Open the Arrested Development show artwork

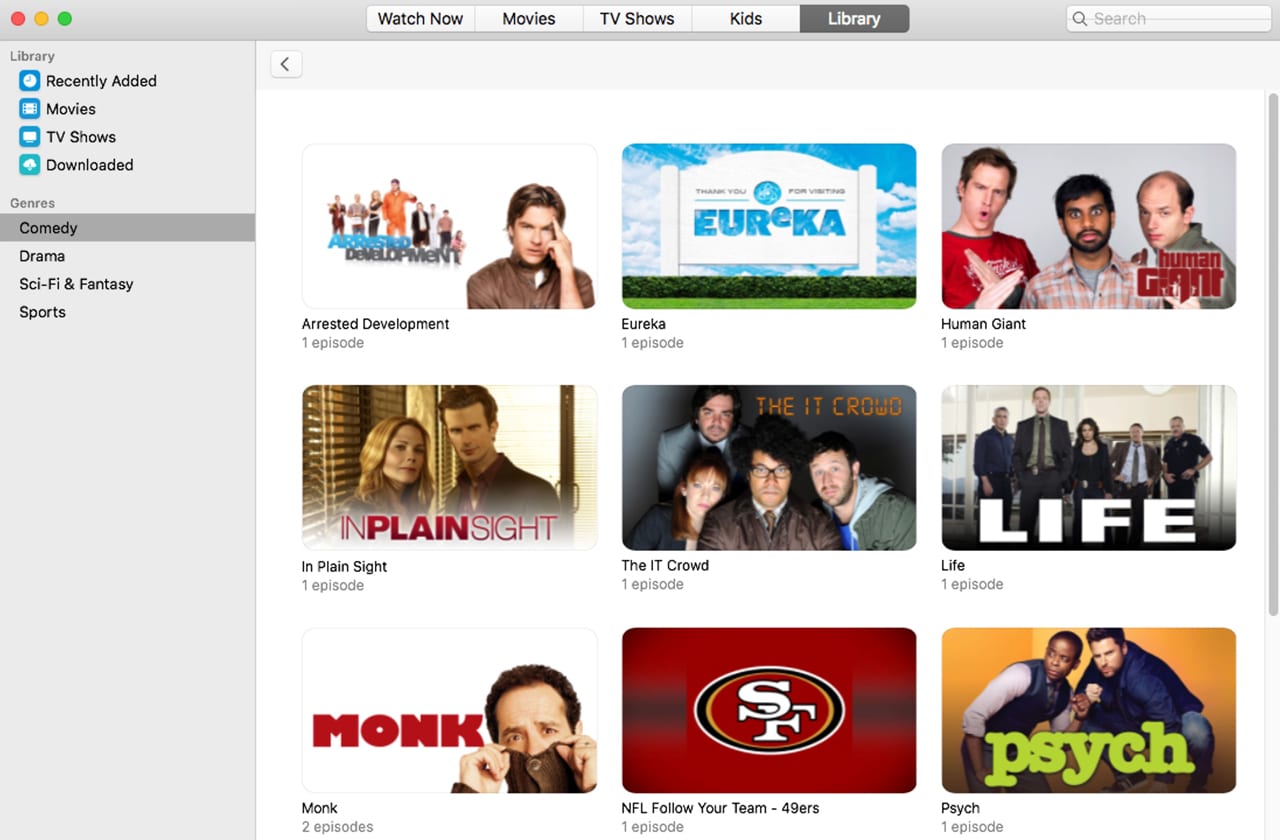[x=449, y=226]
